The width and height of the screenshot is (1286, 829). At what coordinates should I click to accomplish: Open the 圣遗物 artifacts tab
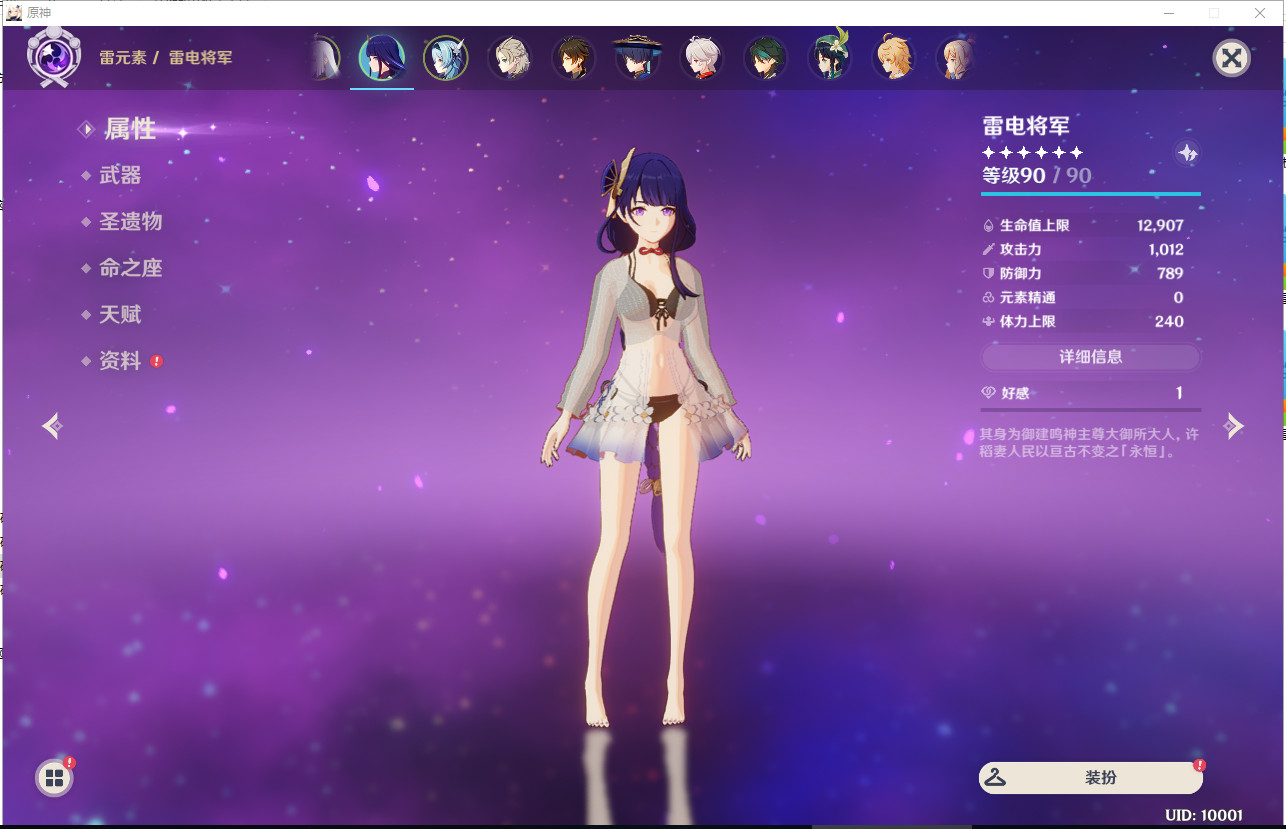coord(130,222)
